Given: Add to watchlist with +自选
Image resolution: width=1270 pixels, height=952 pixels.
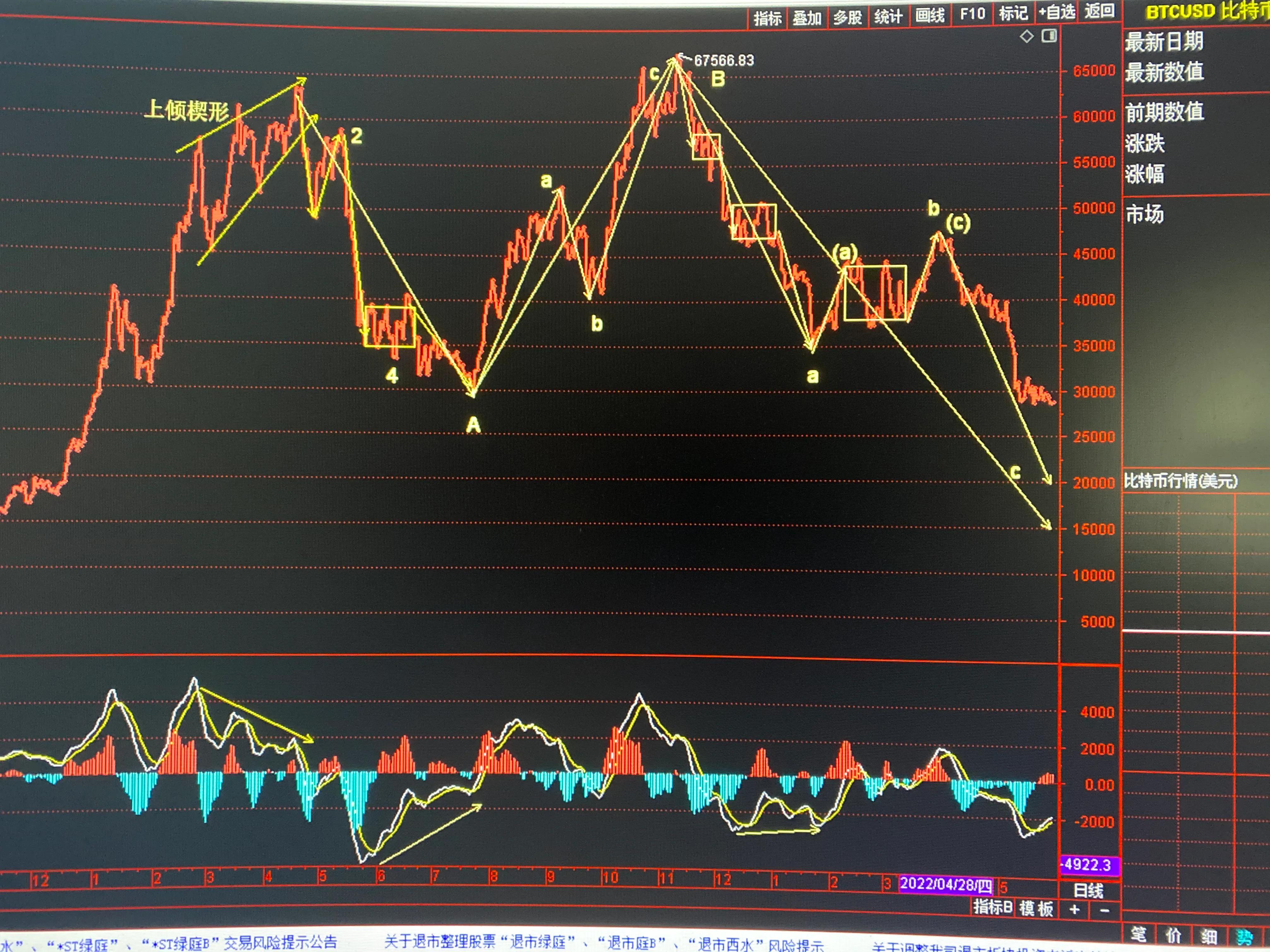Looking at the screenshot, I should tap(1056, 11).
